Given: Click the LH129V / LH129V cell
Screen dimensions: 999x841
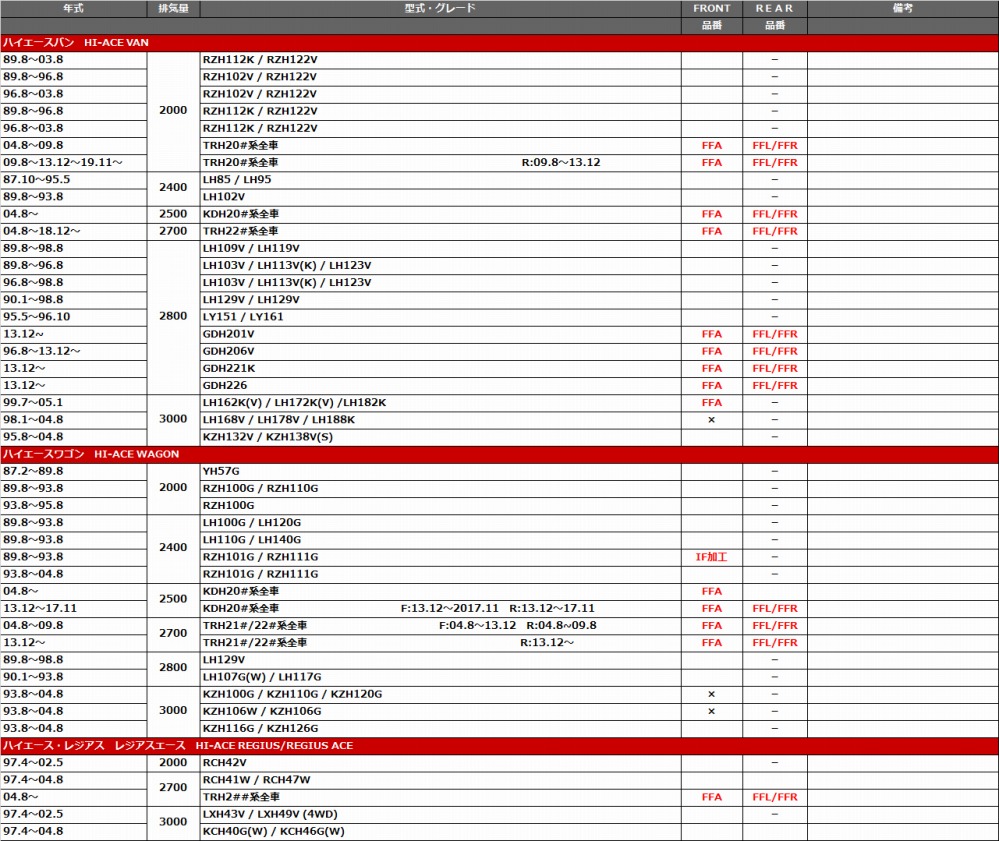Looking at the screenshot, I should [x=440, y=299].
